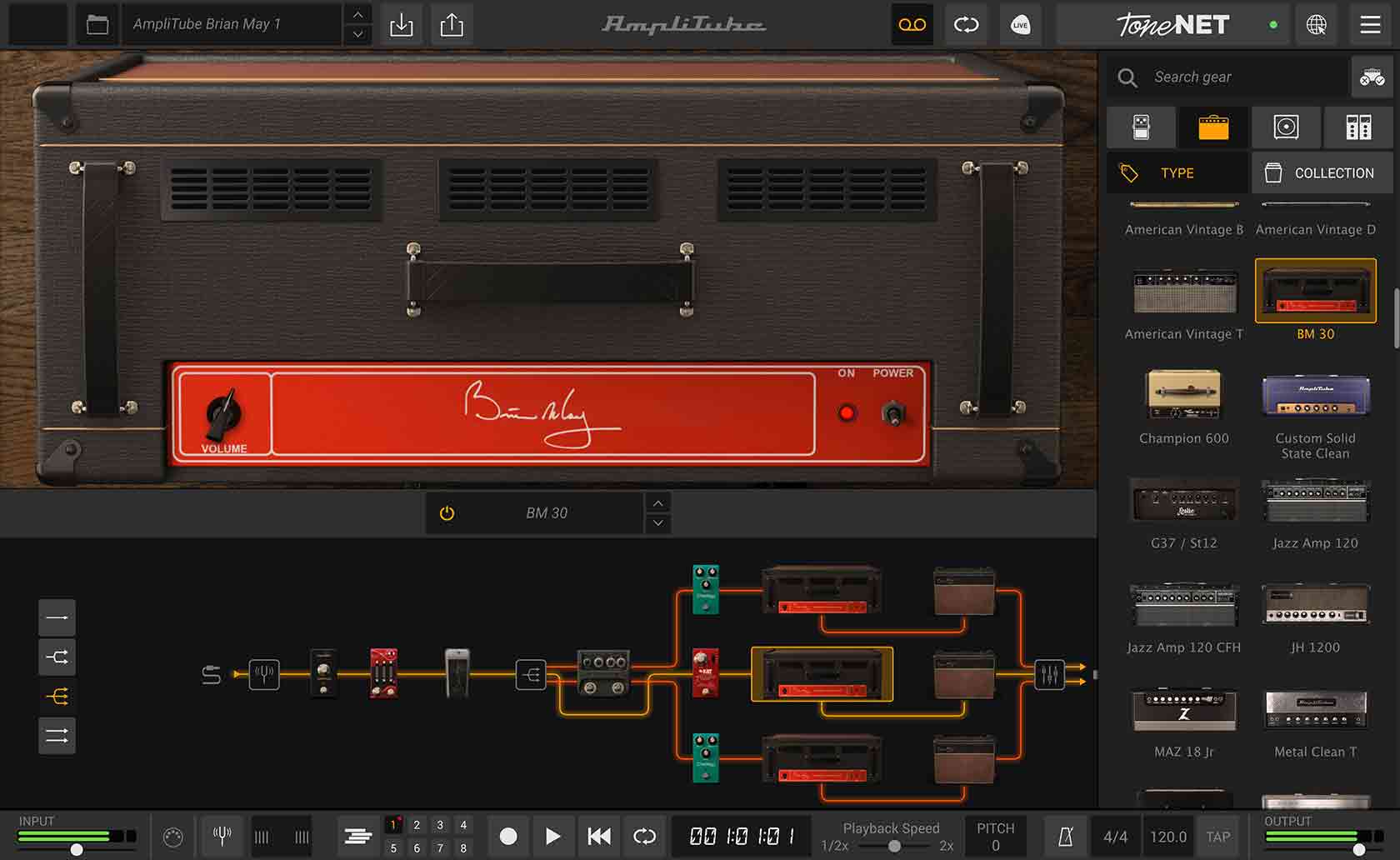
Task: Select previous preset with up arrow
Action: click(x=357, y=15)
